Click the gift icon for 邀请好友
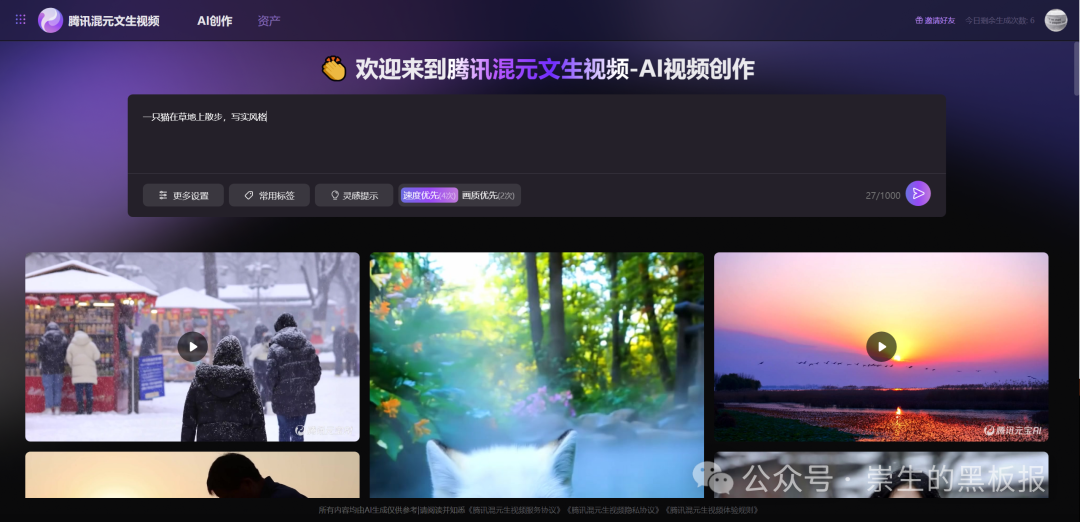1080x522 pixels. (918, 21)
